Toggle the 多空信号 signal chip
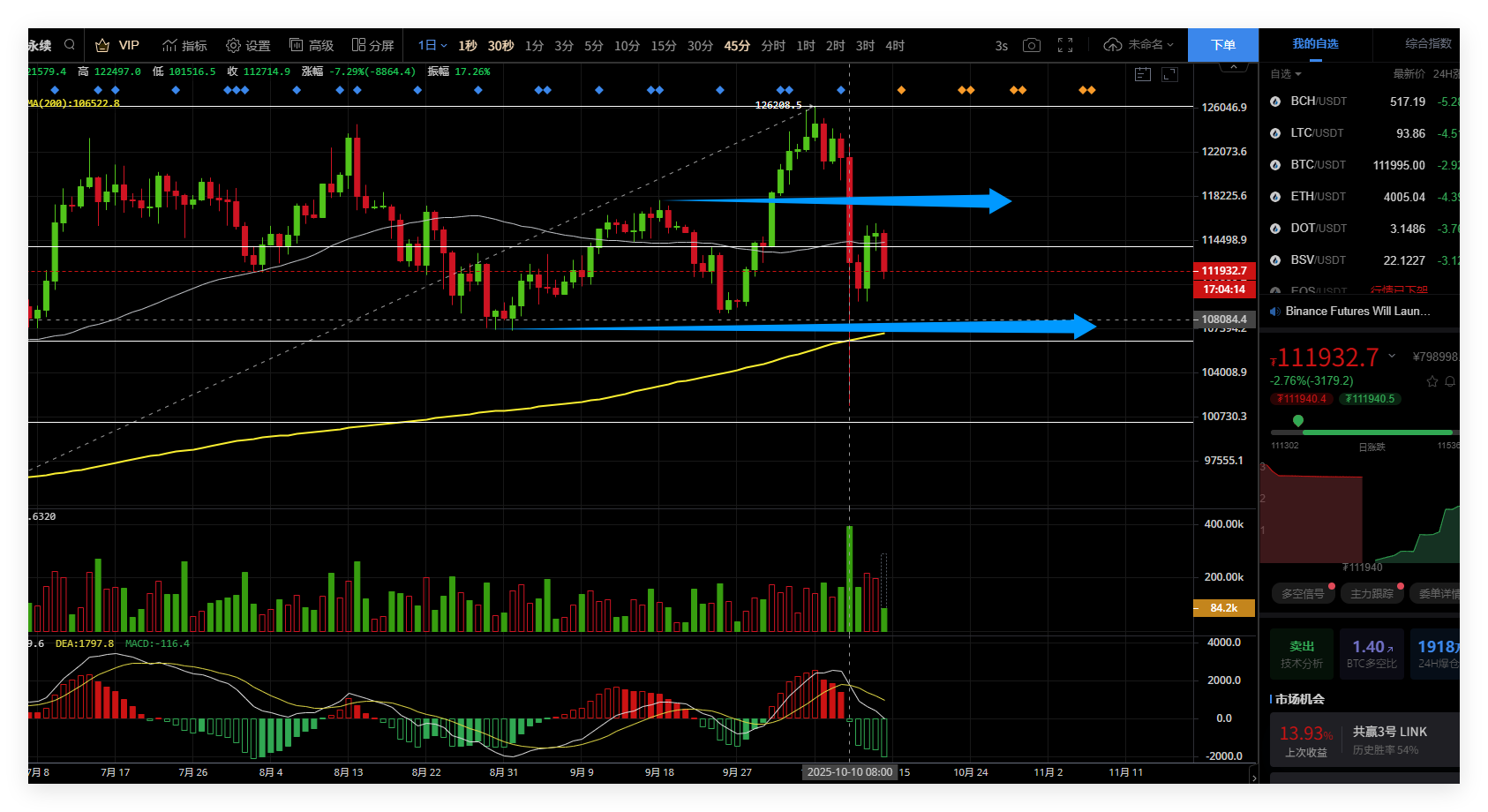 pyautogui.click(x=1303, y=594)
